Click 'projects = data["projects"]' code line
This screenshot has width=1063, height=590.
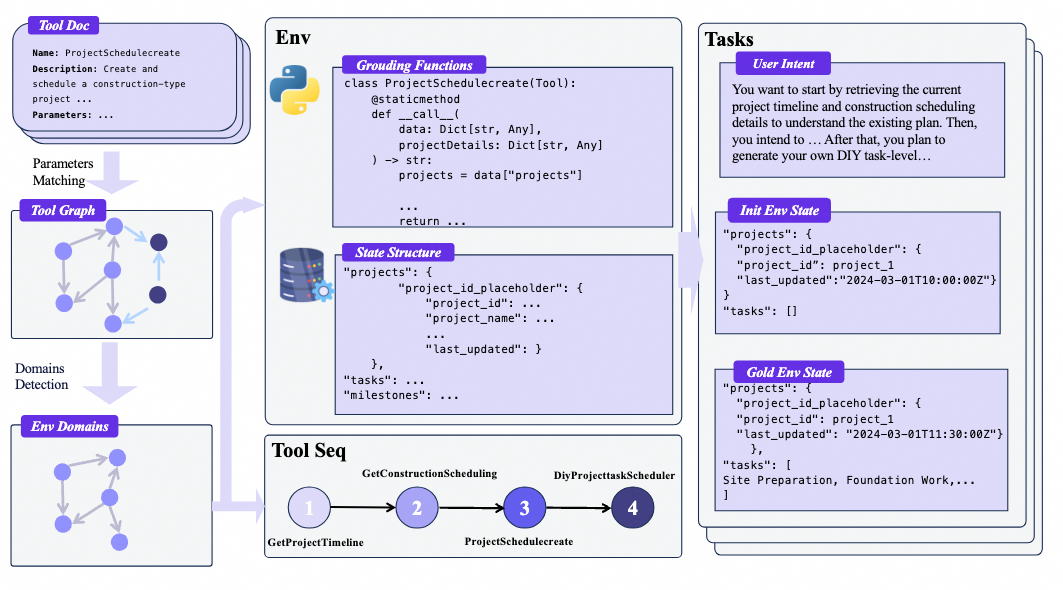[x=490, y=175]
